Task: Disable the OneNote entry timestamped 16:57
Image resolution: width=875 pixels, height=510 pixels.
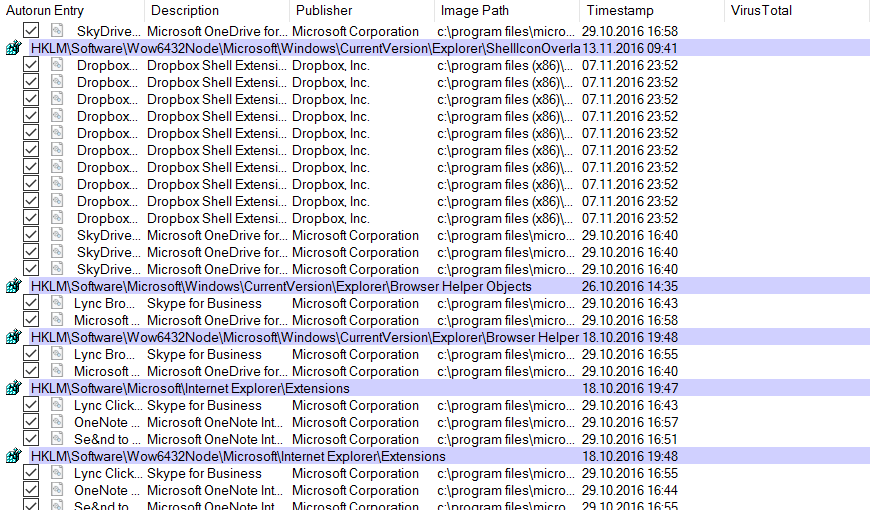Action: (x=31, y=422)
